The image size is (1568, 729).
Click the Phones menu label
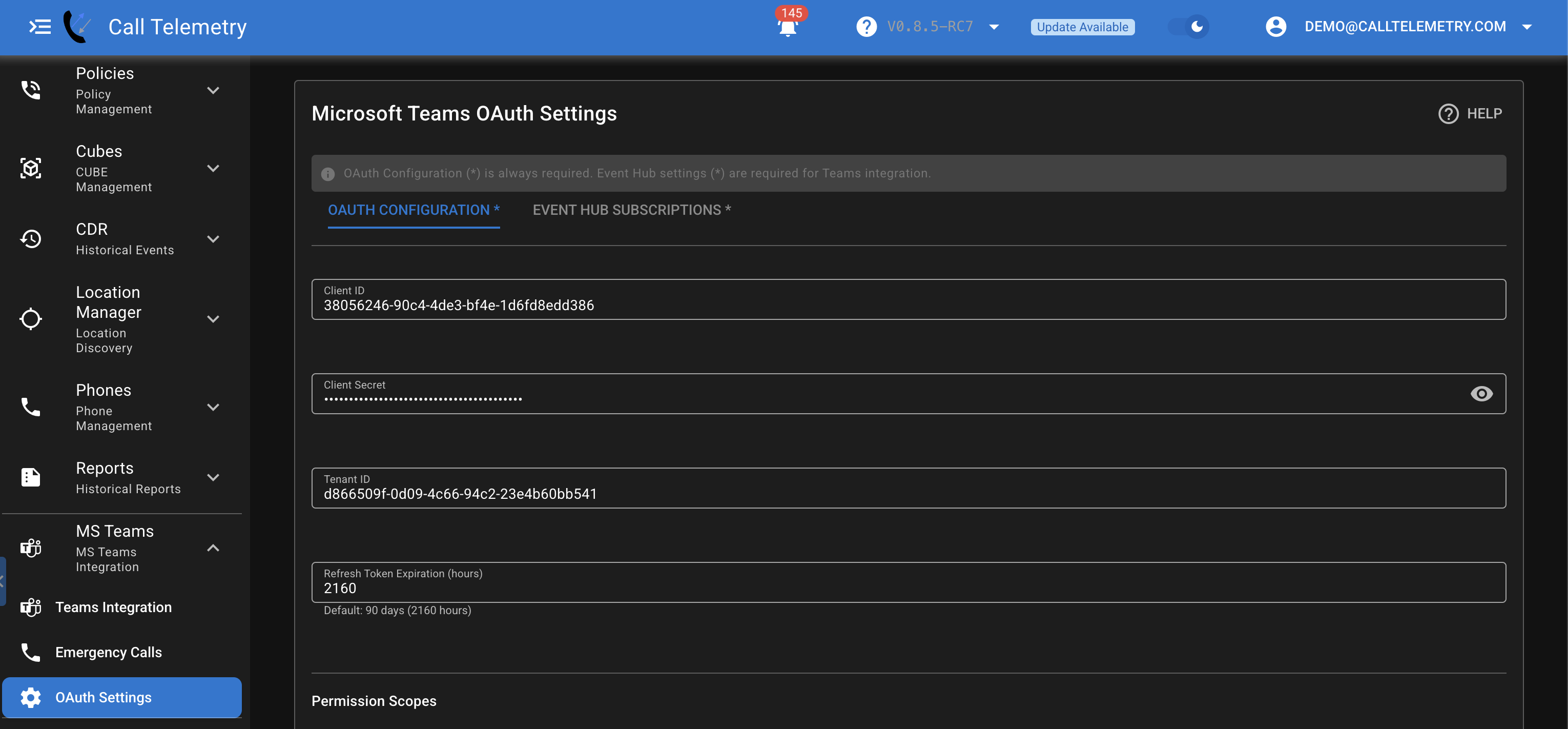(x=104, y=390)
